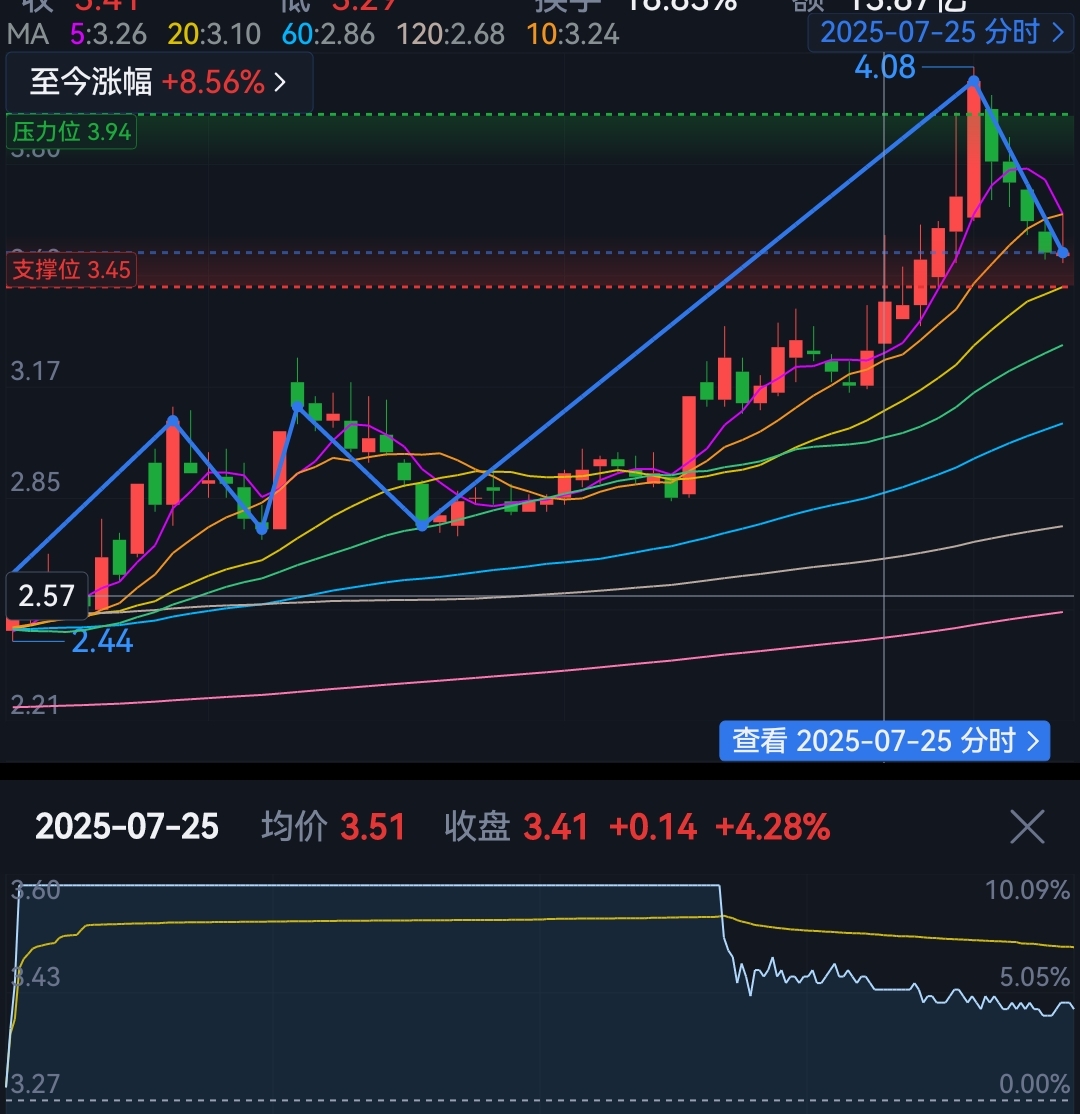
Task: Select the 支撑位 3.45 label
Action: [71, 270]
